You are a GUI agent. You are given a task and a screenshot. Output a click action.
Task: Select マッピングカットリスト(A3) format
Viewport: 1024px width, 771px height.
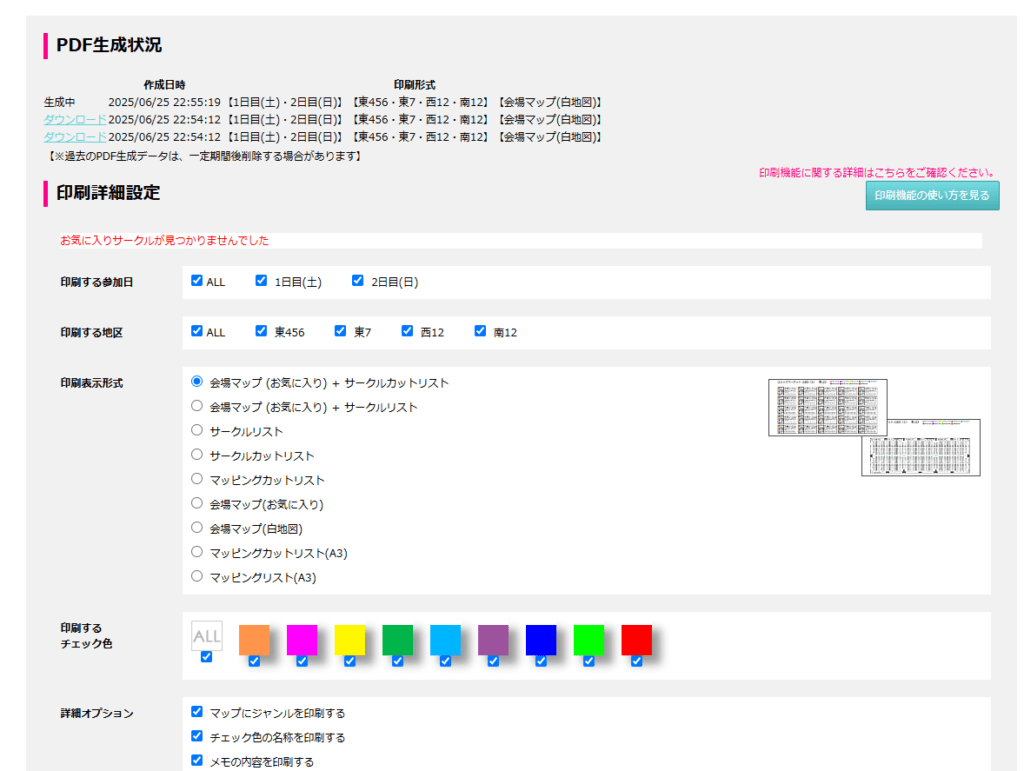[x=197, y=552]
